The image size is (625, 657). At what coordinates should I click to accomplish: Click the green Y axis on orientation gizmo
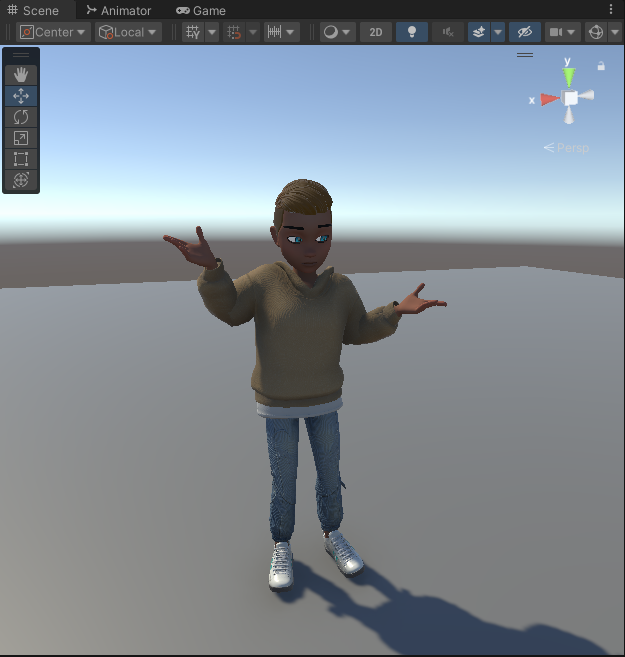coord(568,76)
